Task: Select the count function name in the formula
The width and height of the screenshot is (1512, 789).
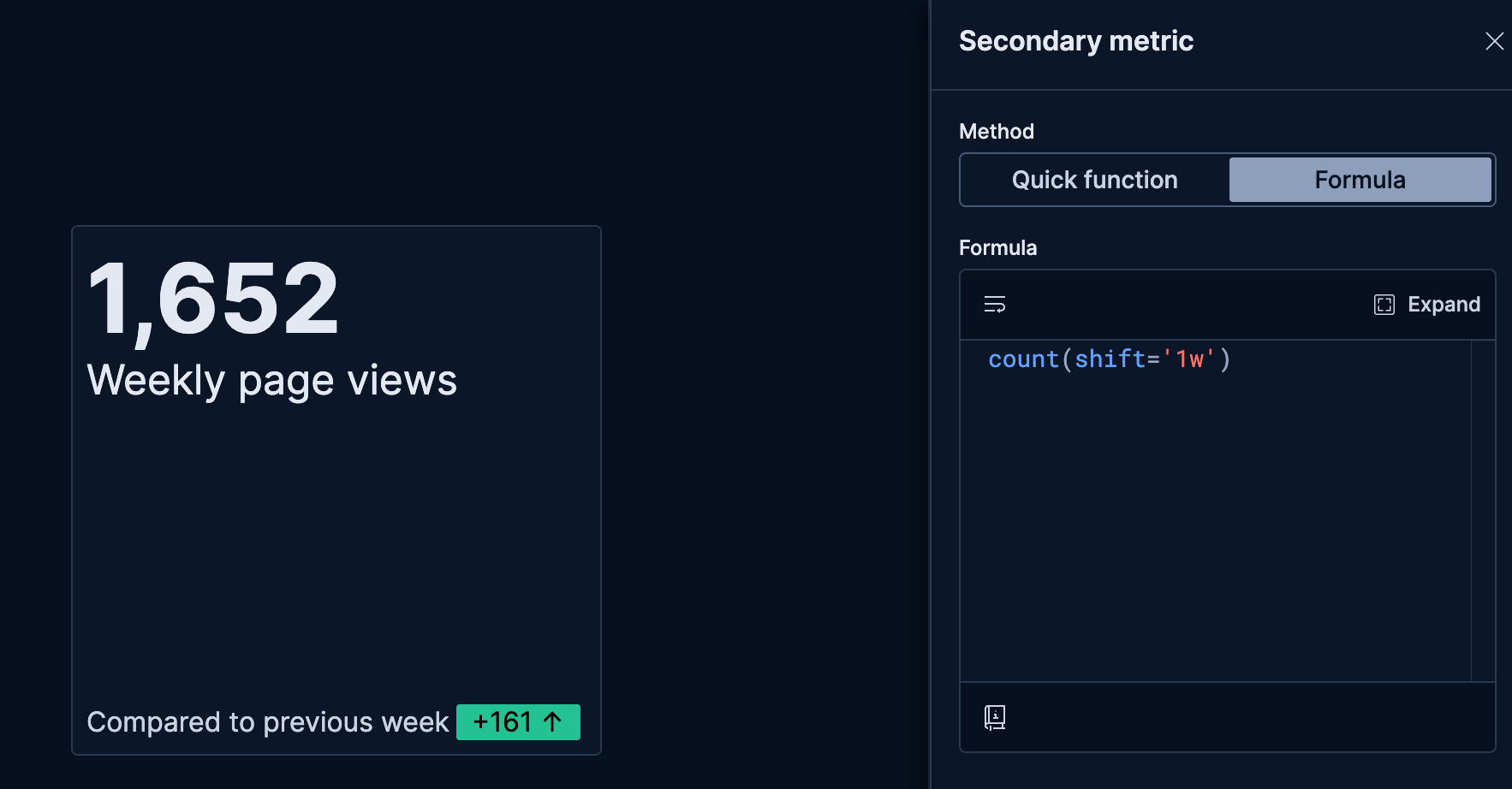Action: point(1022,359)
